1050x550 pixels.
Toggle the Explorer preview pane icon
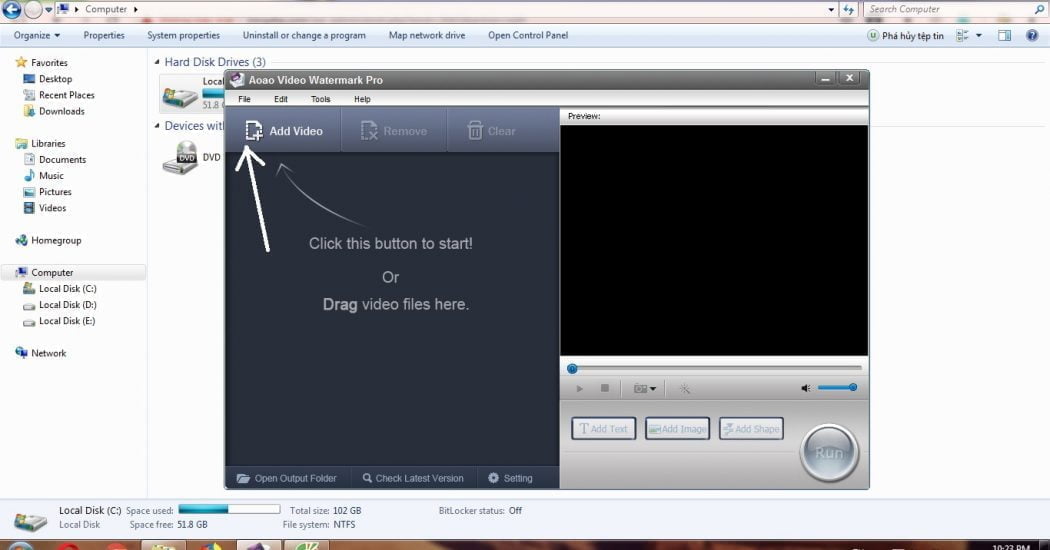point(1004,36)
